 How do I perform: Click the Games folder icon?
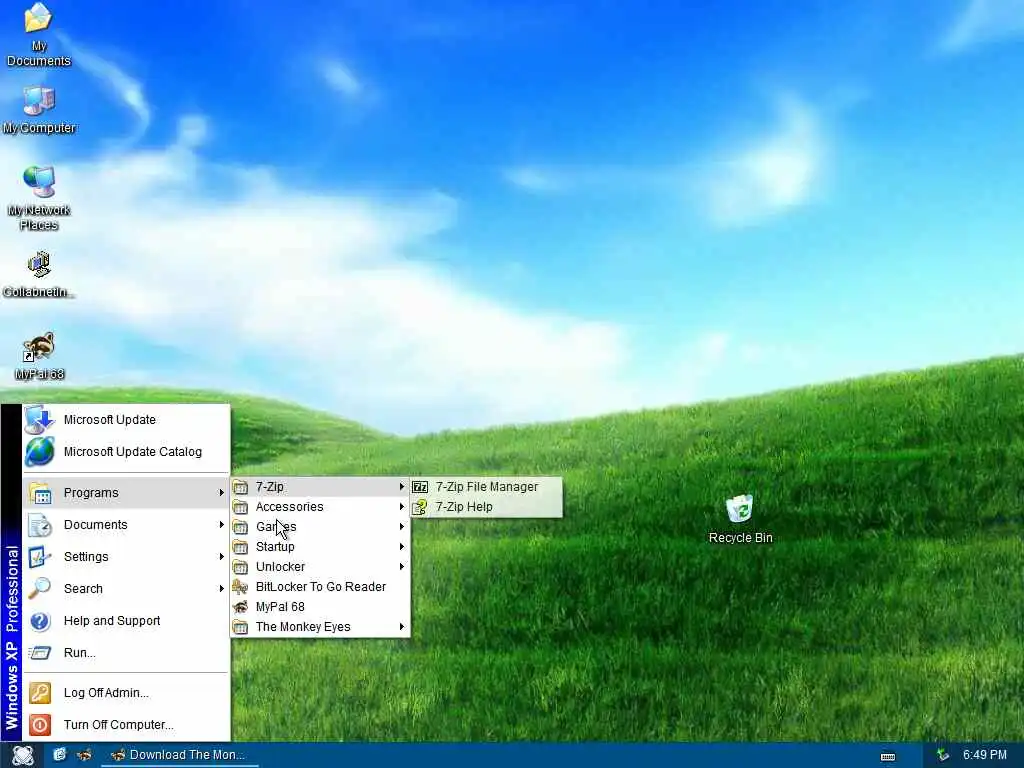pyautogui.click(x=240, y=527)
